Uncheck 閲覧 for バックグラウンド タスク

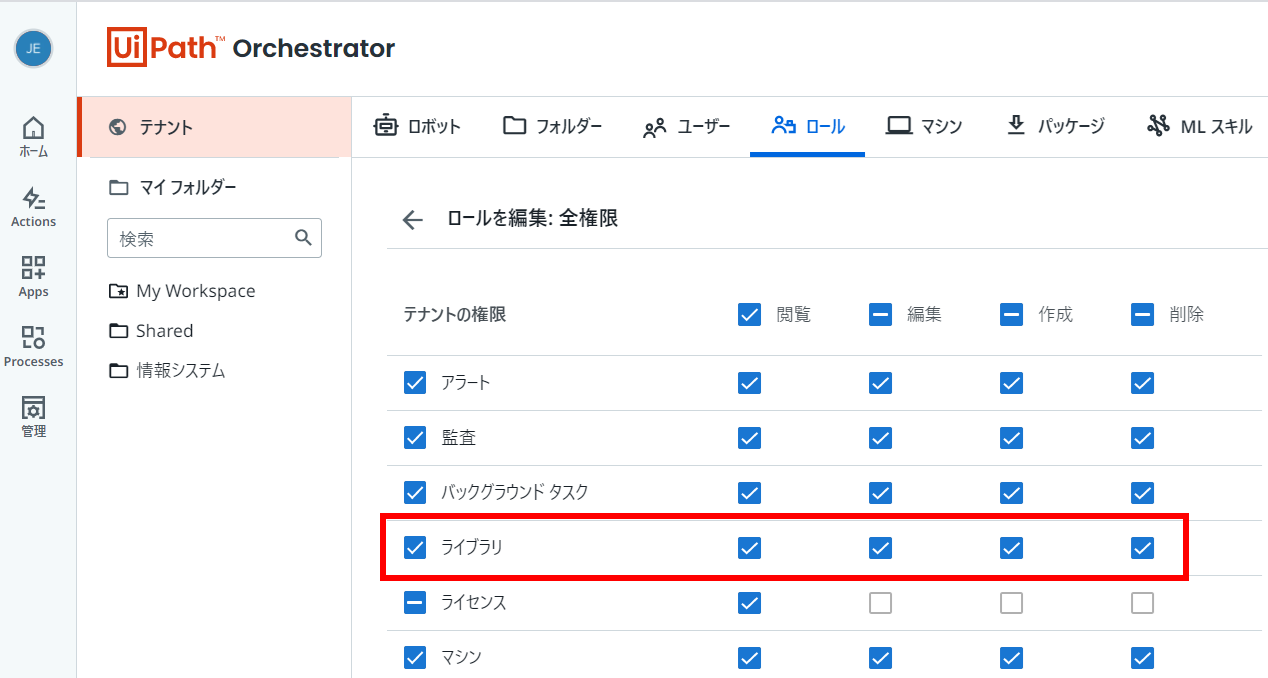tap(749, 493)
